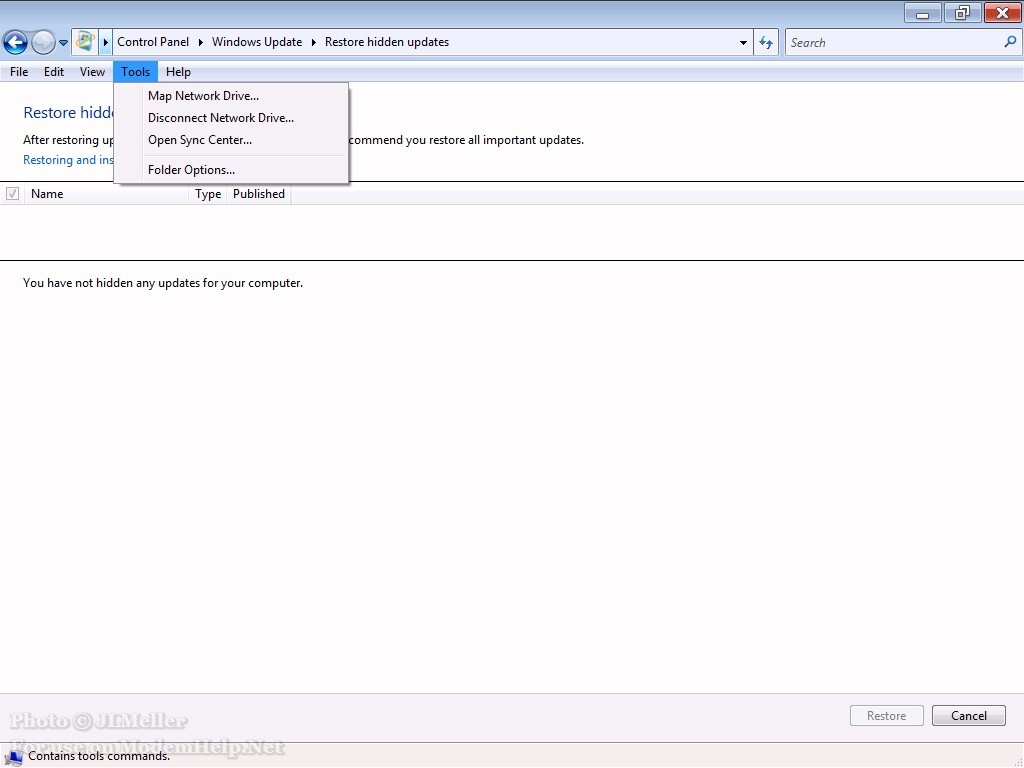
Task: Open the Edit menu
Action: coord(54,72)
